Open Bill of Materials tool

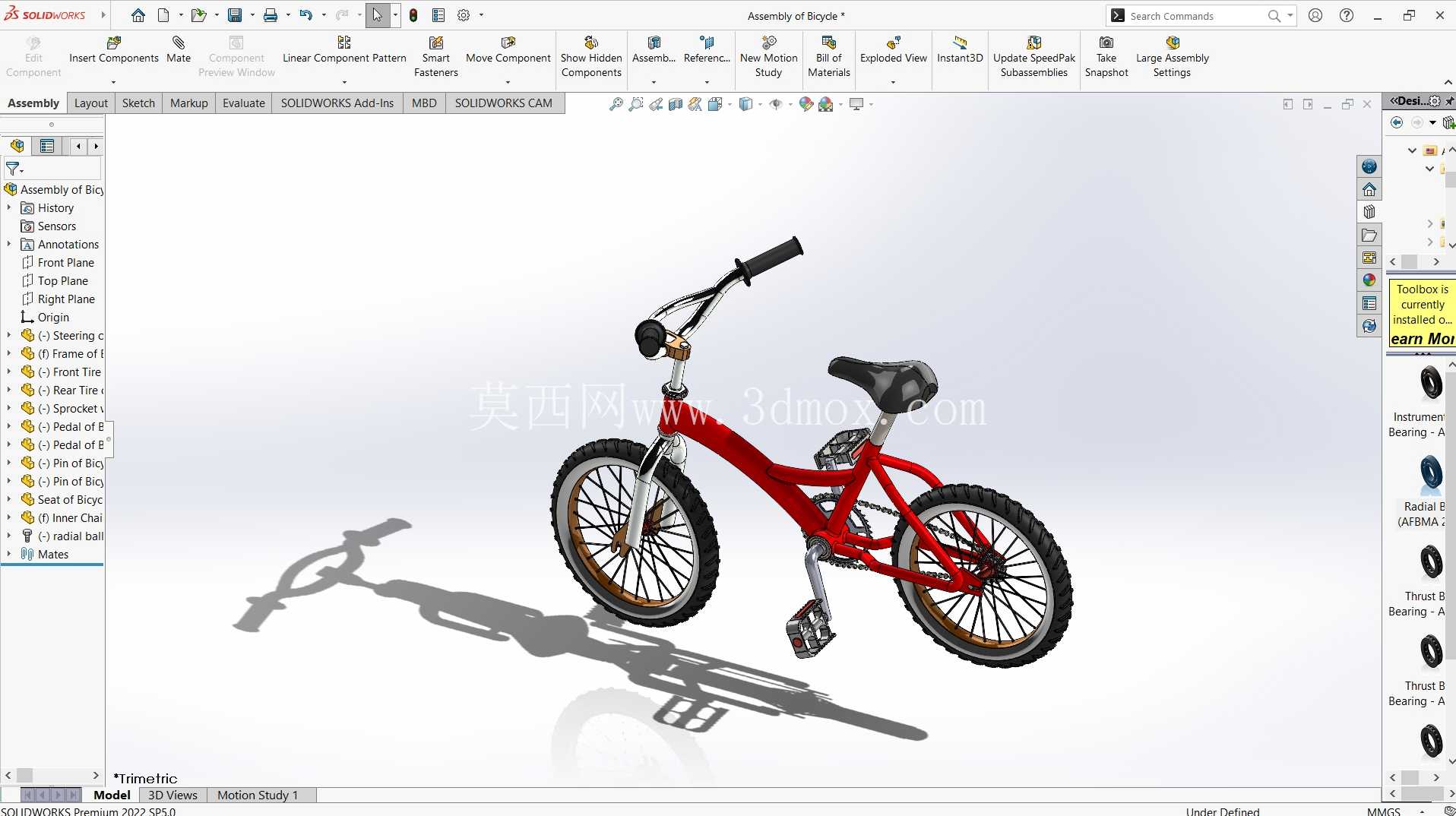pos(829,57)
